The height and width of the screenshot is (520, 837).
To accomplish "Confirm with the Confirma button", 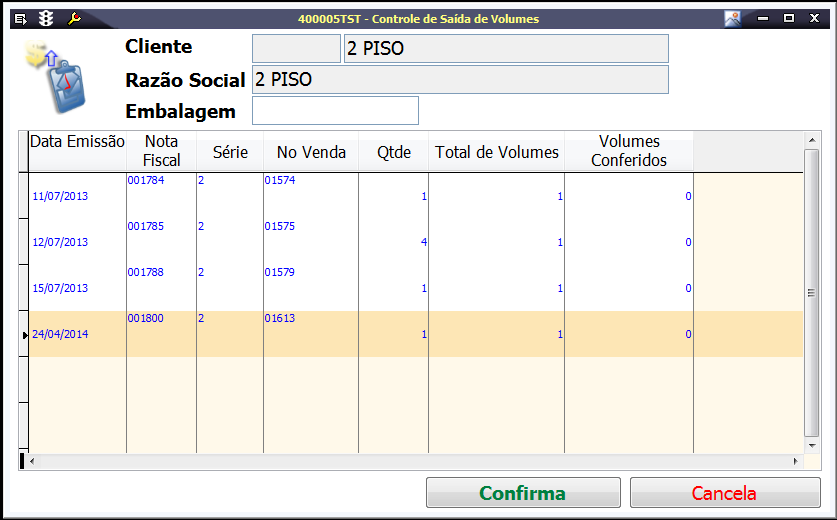I will pos(523,492).
